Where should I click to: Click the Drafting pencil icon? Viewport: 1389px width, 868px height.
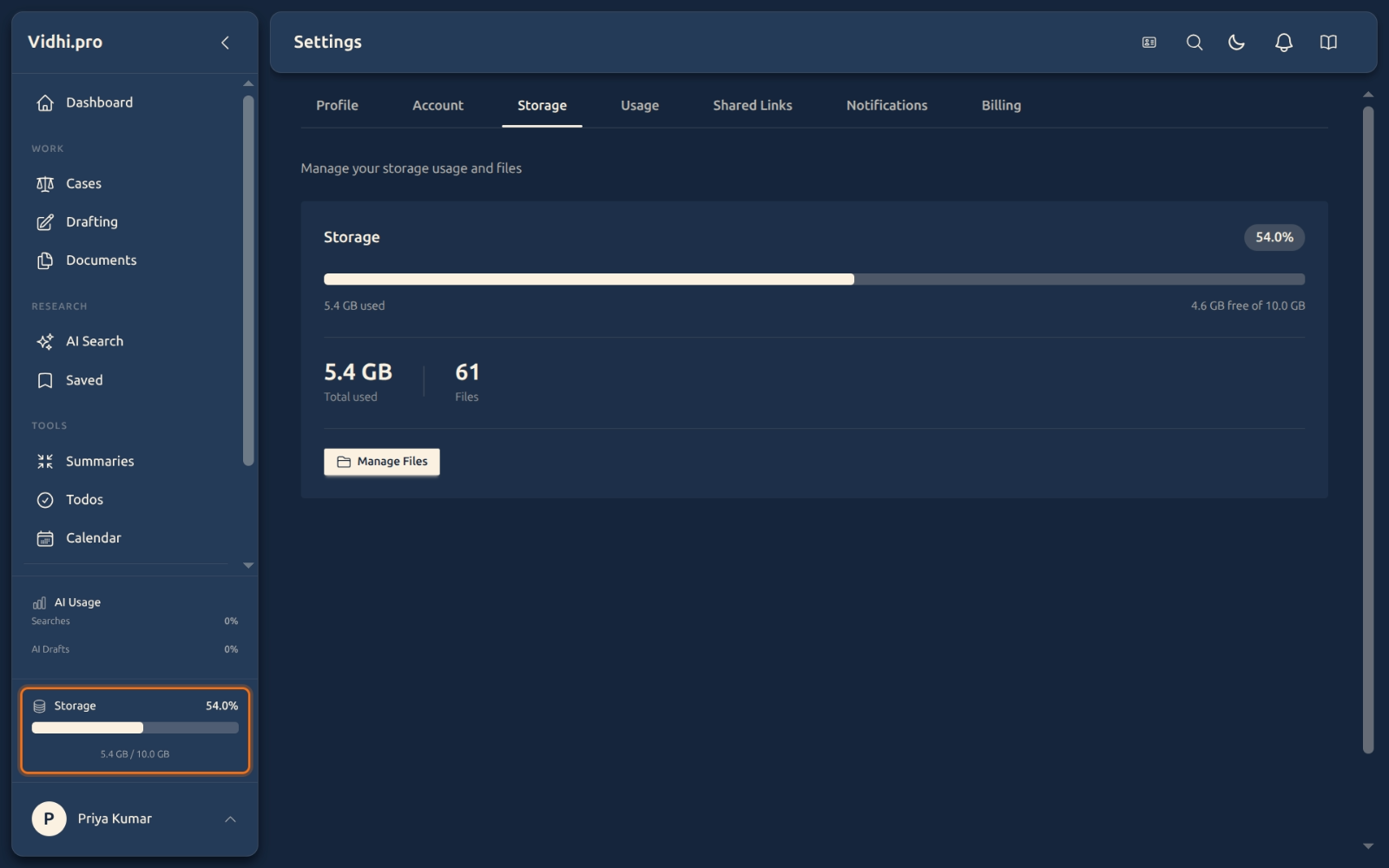coord(45,222)
